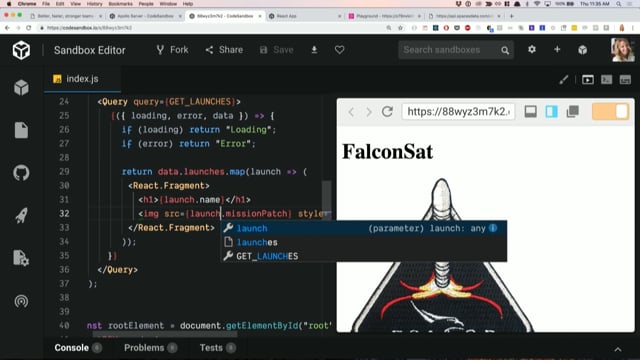The height and width of the screenshot is (360, 640).
Task: Go back in the preview browser
Action: 351,112
